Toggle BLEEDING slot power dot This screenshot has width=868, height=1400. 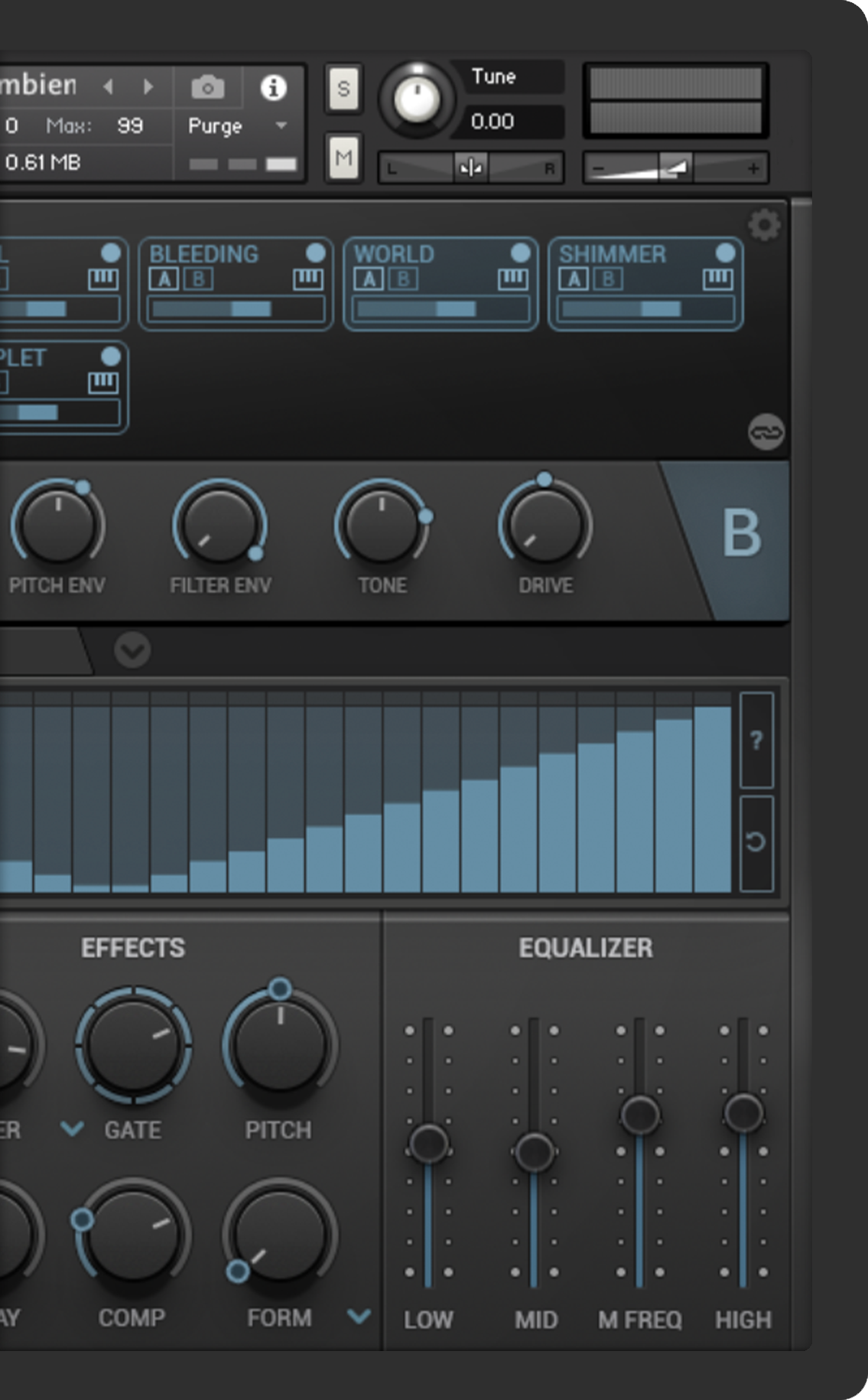point(315,252)
